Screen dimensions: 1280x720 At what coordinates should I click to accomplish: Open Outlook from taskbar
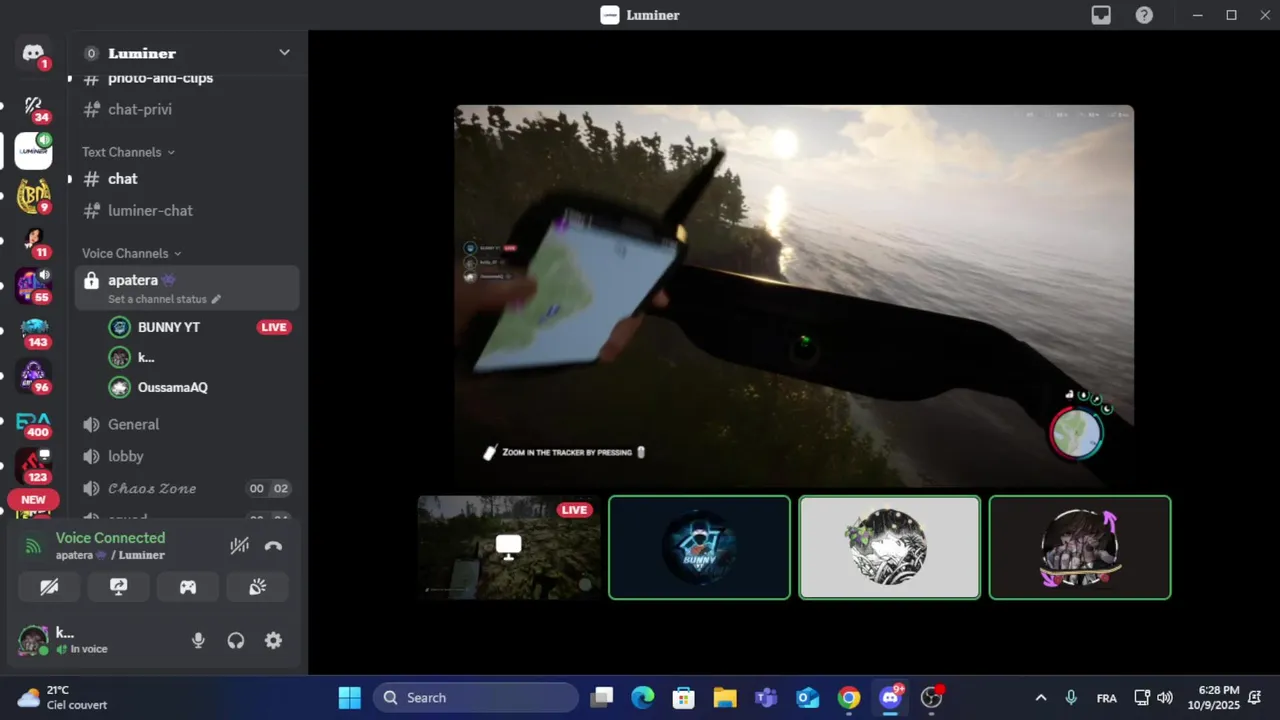(807, 697)
